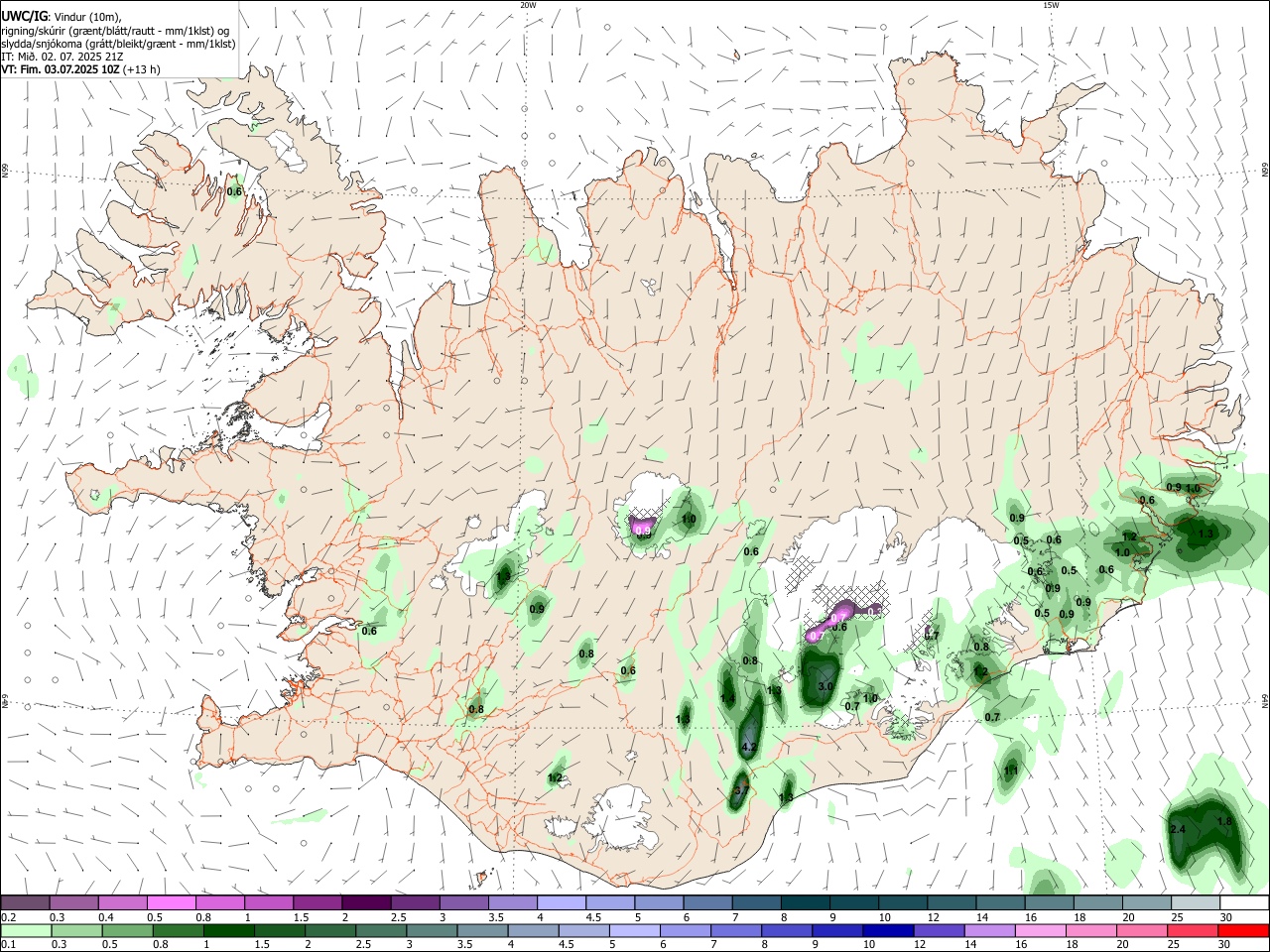Select the bottom-row rain swatch starting at 0.5
1270x952 pixels.
click(129, 930)
